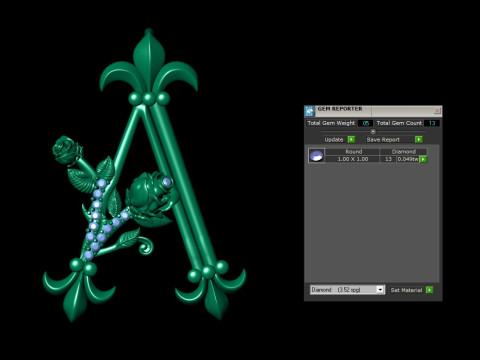The width and height of the screenshot is (480, 360).
Task: Click the green arrow beside Save Report
Action: coord(419,139)
